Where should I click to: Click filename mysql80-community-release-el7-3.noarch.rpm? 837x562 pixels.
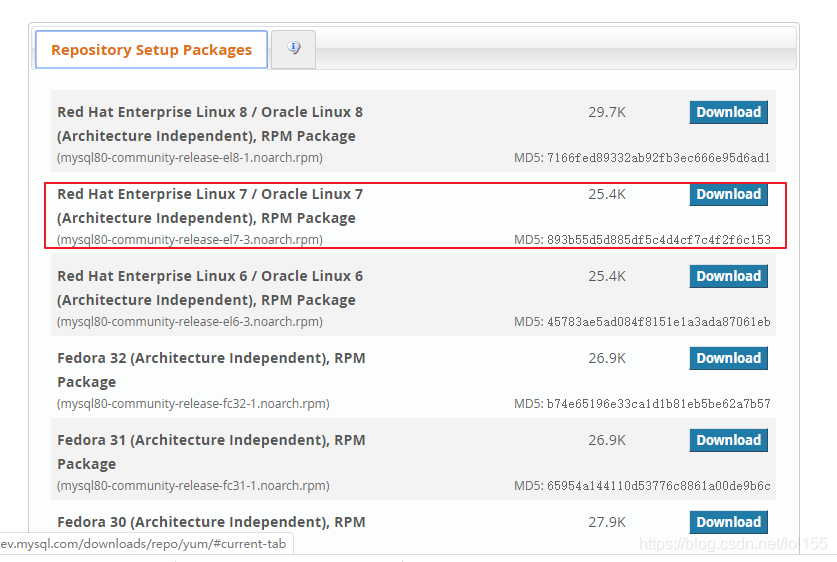pos(189,240)
